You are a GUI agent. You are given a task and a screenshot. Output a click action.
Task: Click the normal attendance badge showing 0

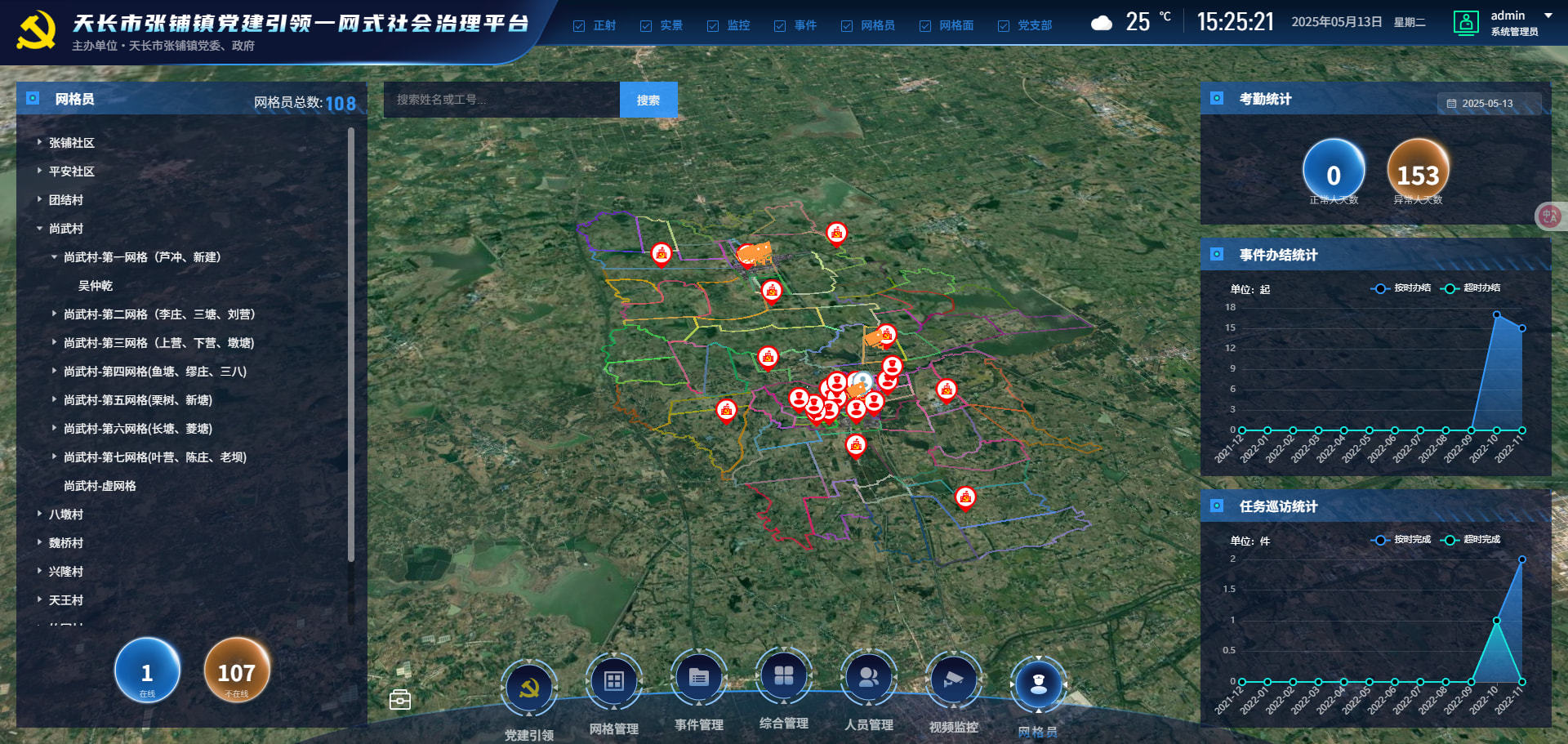(x=1334, y=170)
